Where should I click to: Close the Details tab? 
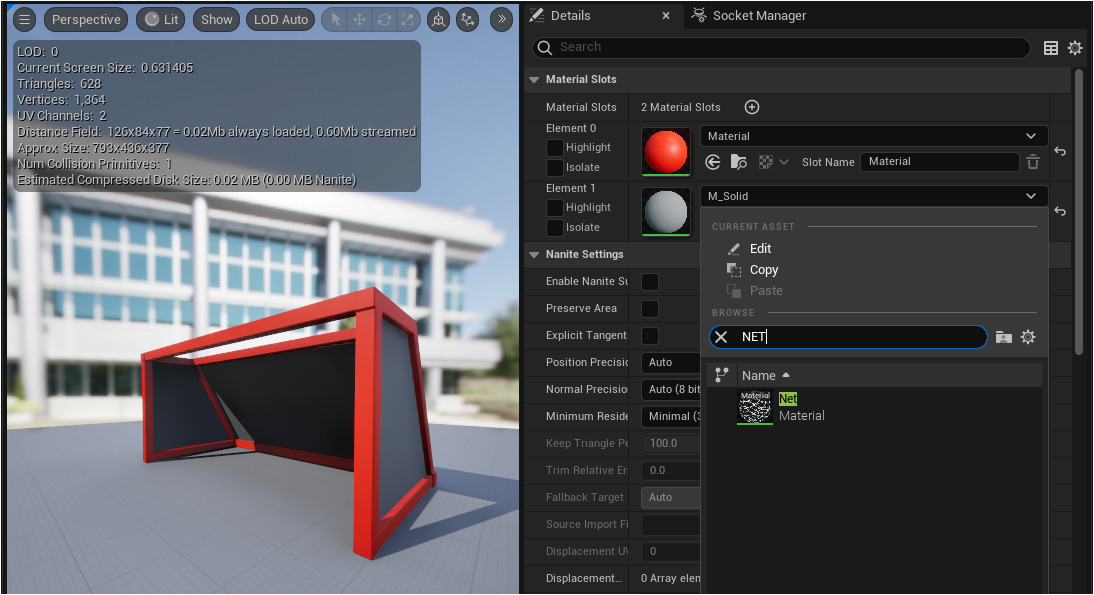click(x=666, y=15)
